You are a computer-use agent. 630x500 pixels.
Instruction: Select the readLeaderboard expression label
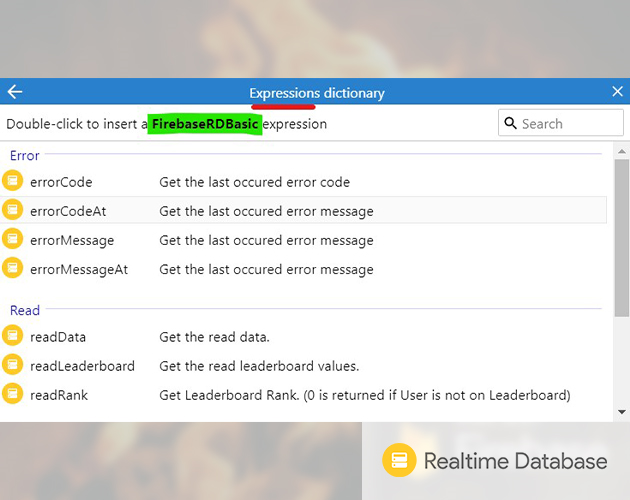click(x=82, y=366)
